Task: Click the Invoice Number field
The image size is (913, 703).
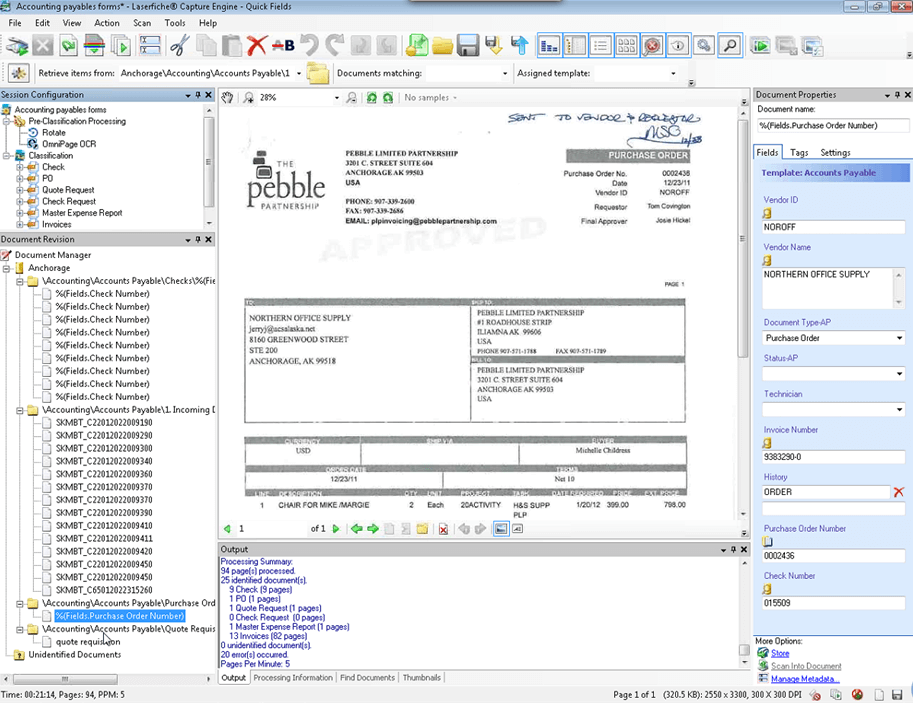Action: [x=833, y=457]
